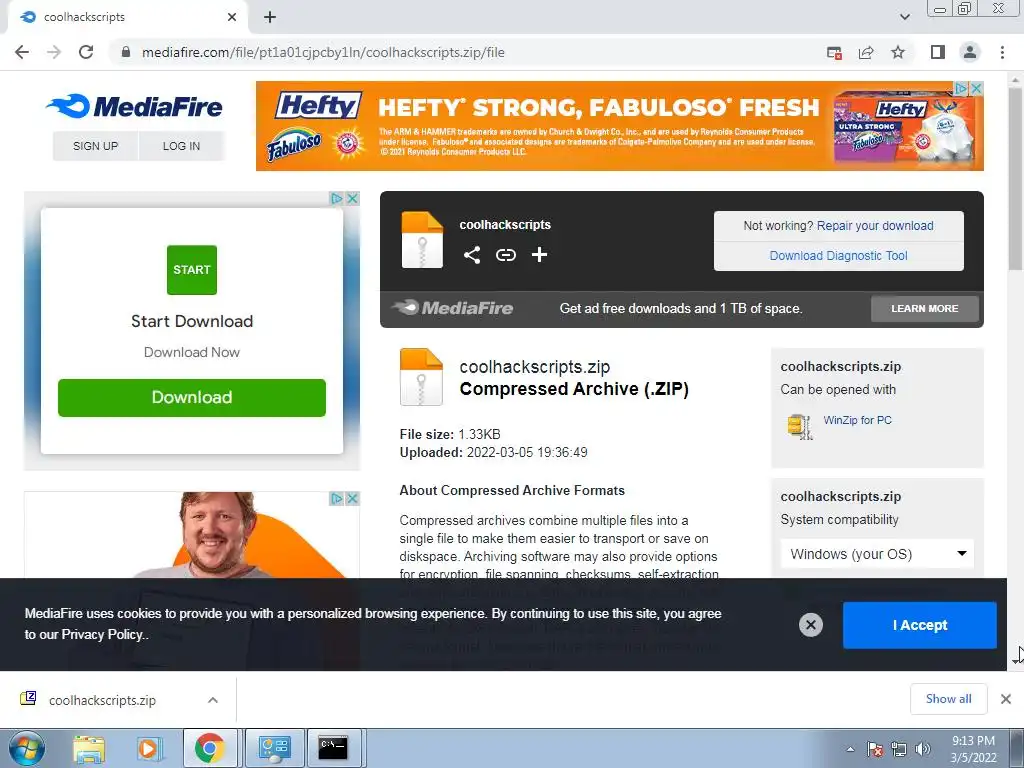Viewport: 1024px width, 768px height.
Task: Click the large zip file icon beside coolhackscripts.zip
Action: tap(421, 377)
